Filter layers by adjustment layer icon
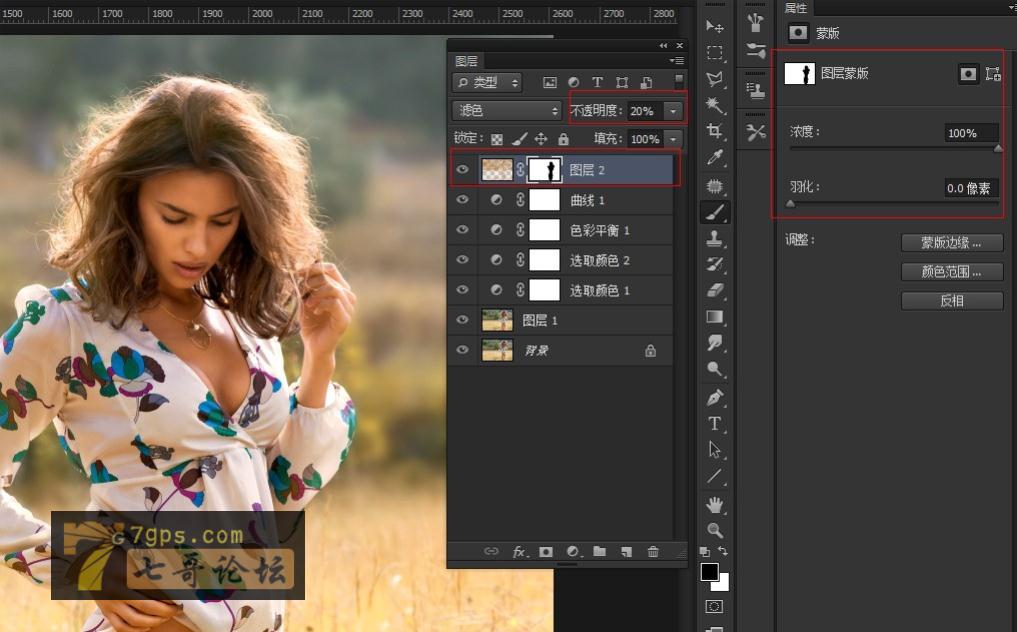The width and height of the screenshot is (1017, 632). 573,82
